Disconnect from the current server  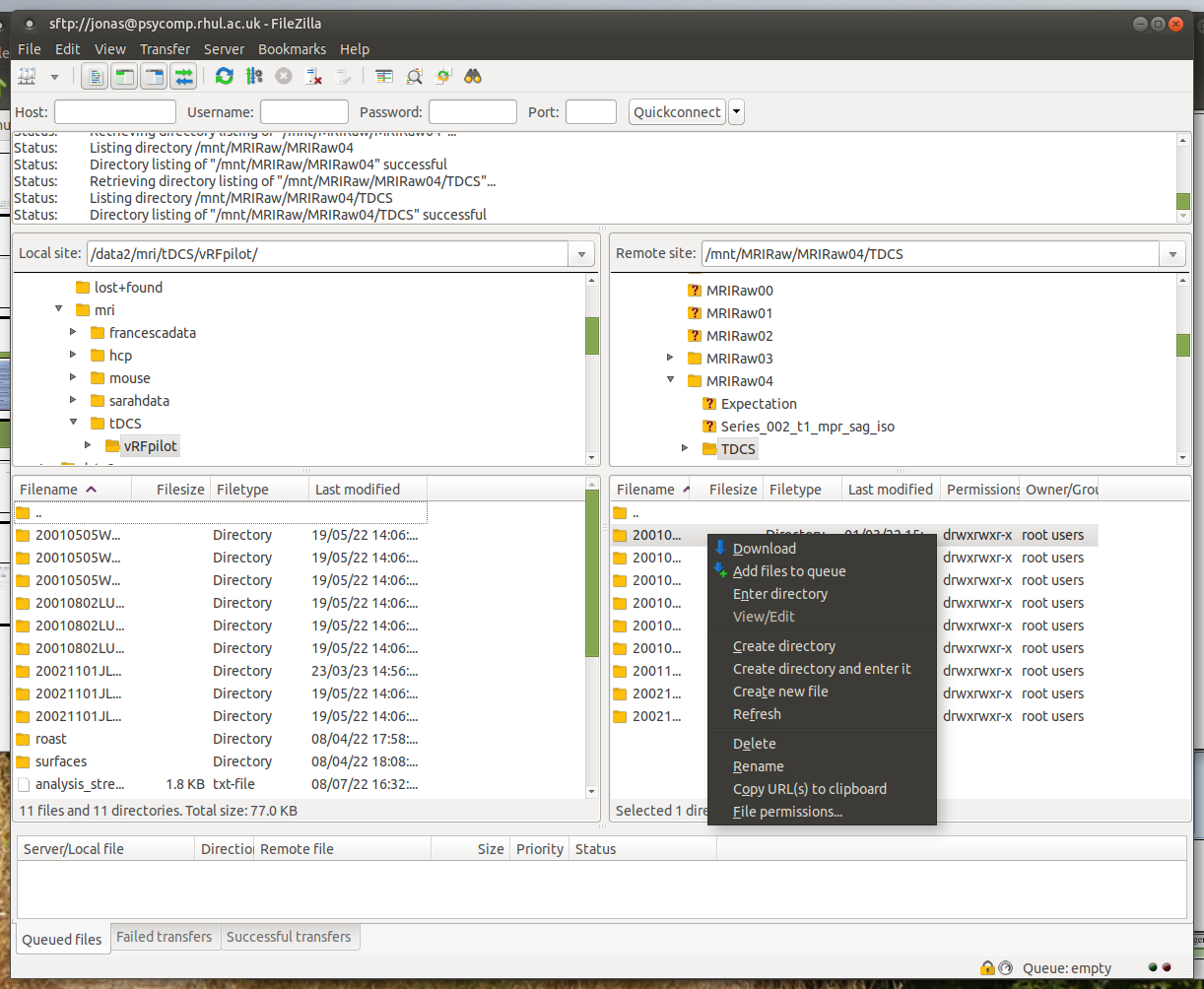313,76
